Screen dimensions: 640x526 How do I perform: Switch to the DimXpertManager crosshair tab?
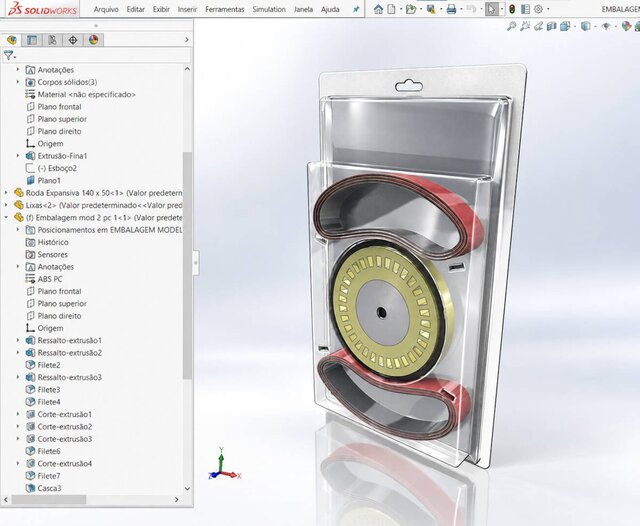(x=73, y=40)
